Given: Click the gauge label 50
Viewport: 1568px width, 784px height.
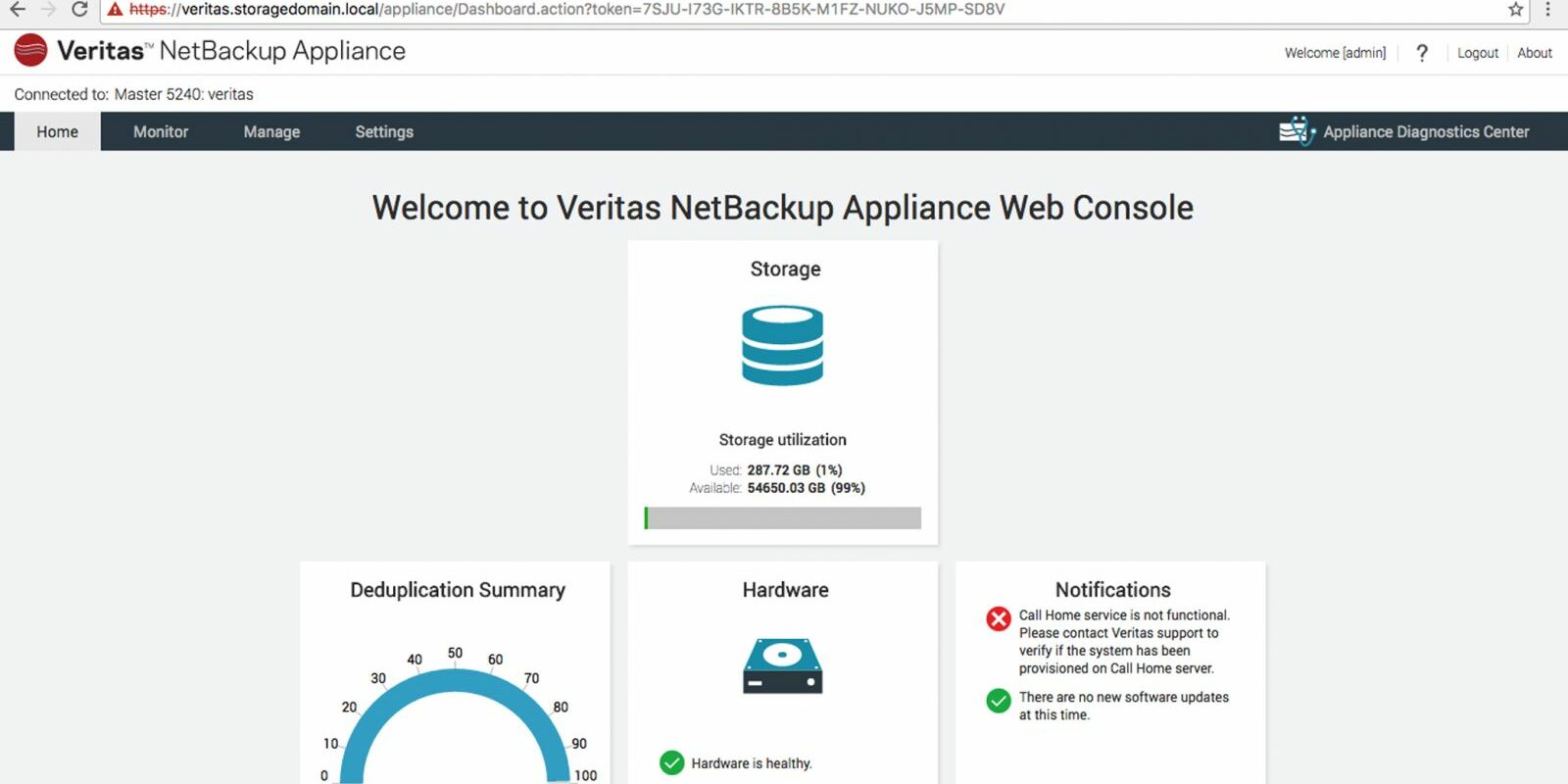Looking at the screenshot, I should point(455,653).
